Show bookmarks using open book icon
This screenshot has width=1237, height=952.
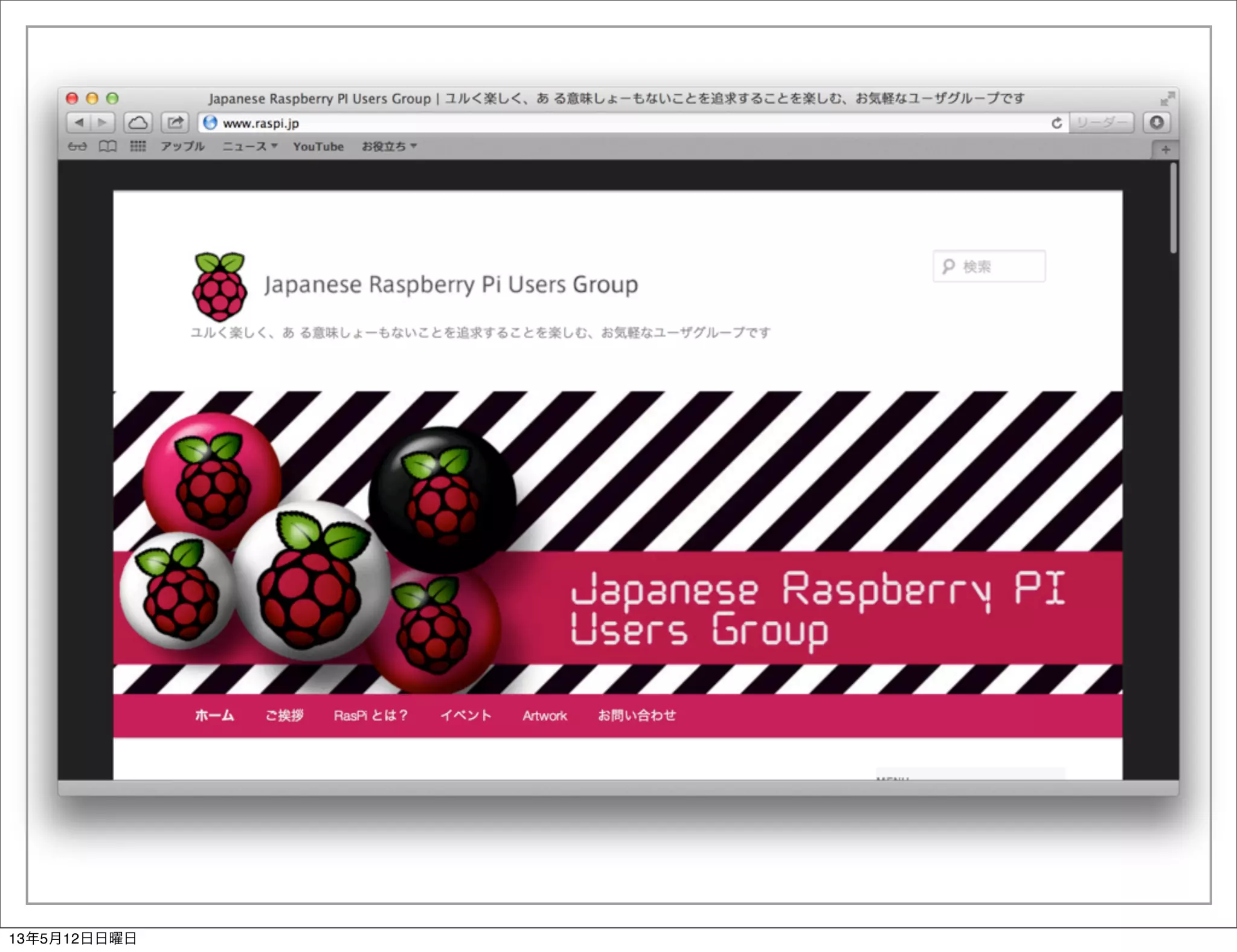point(108,146)
